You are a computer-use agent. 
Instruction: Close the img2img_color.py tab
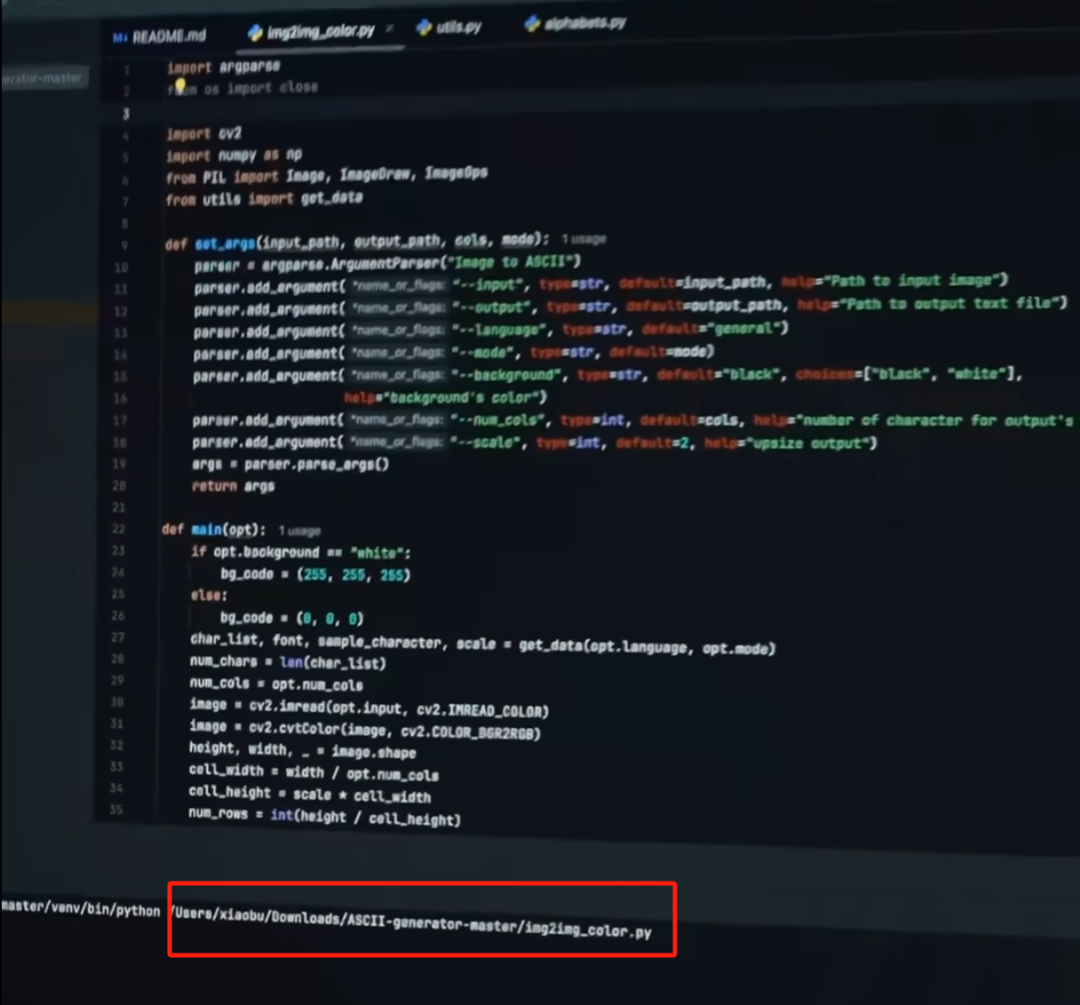tap(390, 29)
